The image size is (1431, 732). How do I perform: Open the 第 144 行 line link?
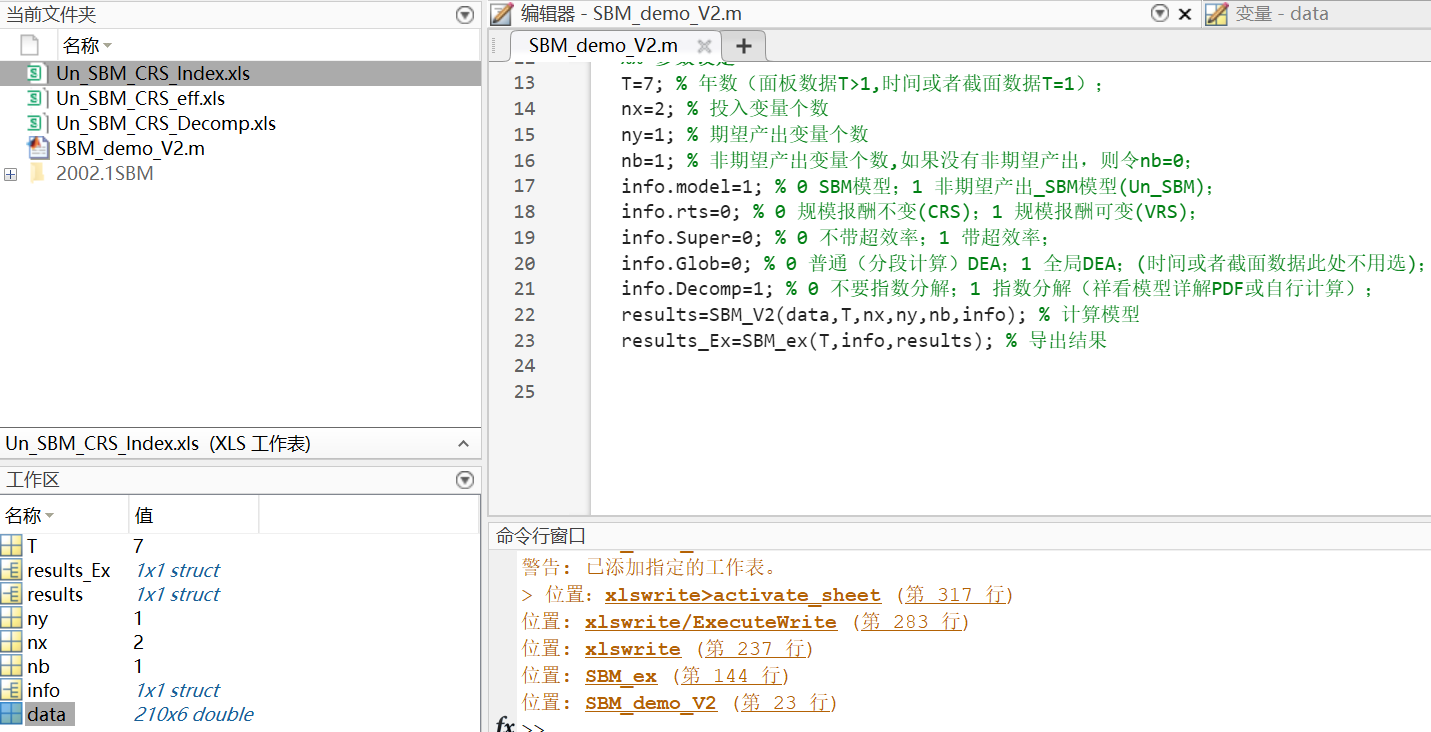click(731, 676)
